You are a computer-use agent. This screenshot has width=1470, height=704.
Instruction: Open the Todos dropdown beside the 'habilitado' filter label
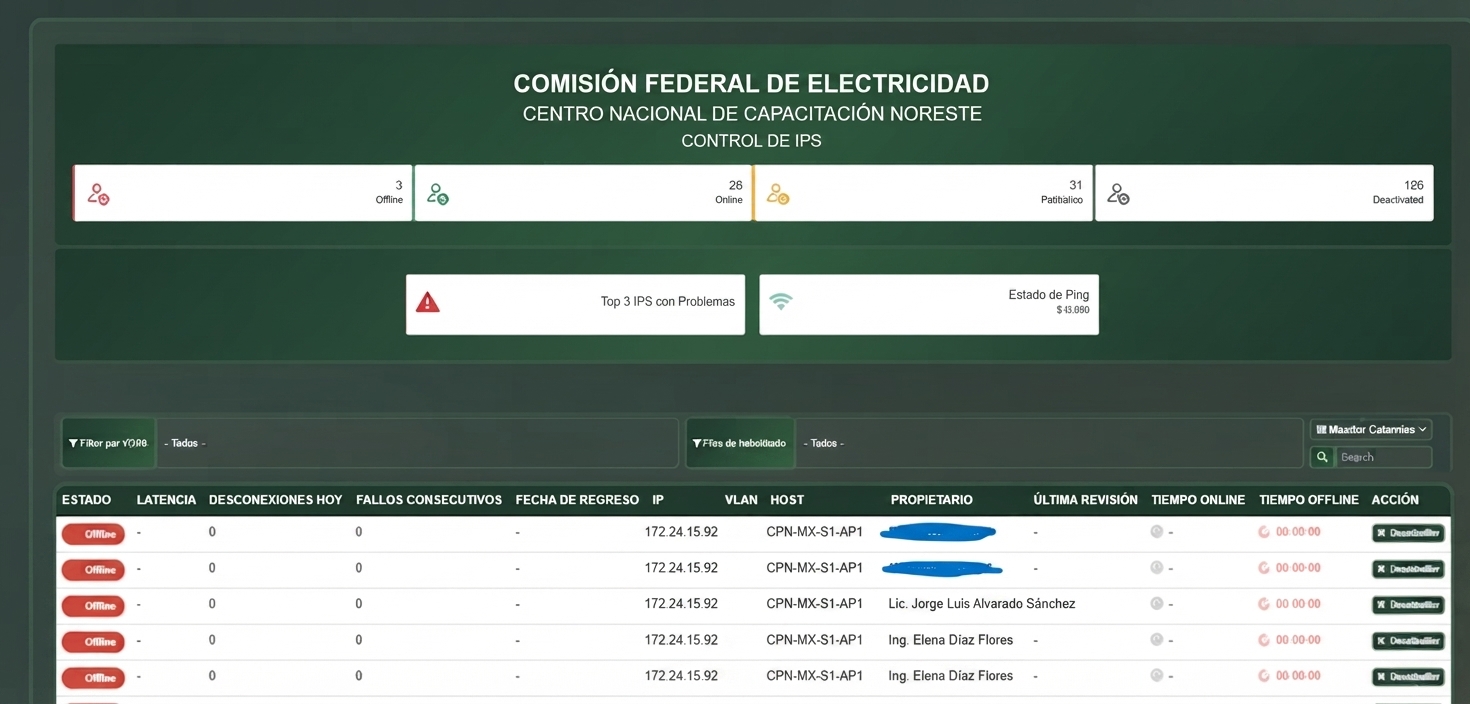[1049, 443]
